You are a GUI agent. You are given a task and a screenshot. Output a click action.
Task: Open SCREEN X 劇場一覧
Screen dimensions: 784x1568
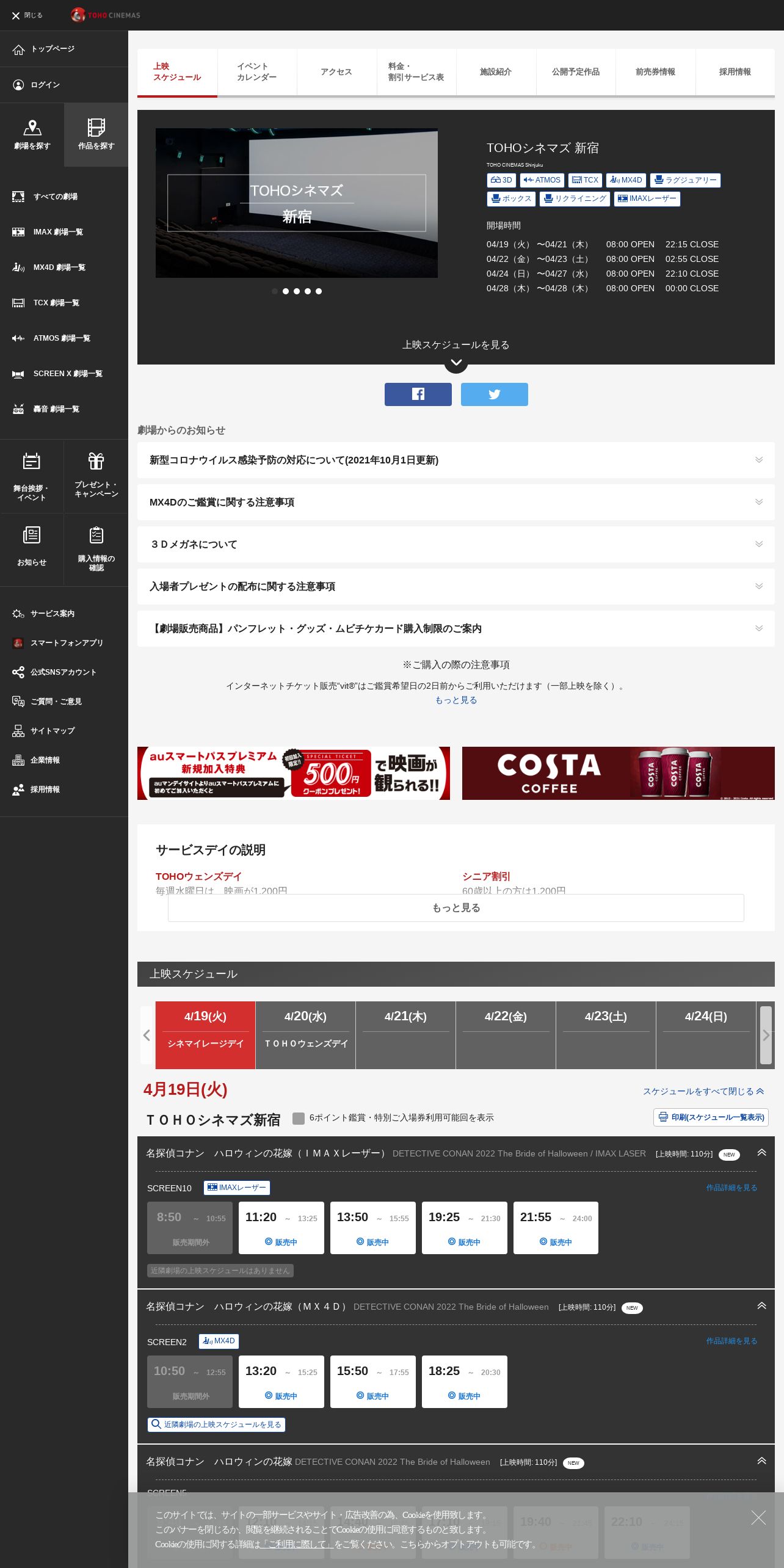[x=68, y=374]
